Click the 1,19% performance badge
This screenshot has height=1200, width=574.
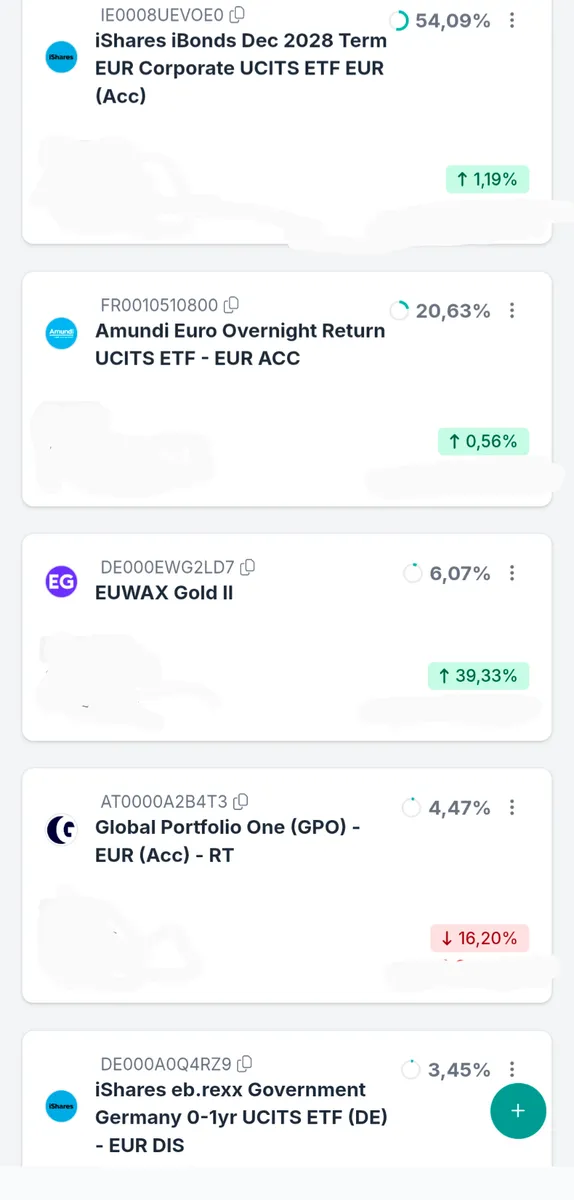coord(487,180)
